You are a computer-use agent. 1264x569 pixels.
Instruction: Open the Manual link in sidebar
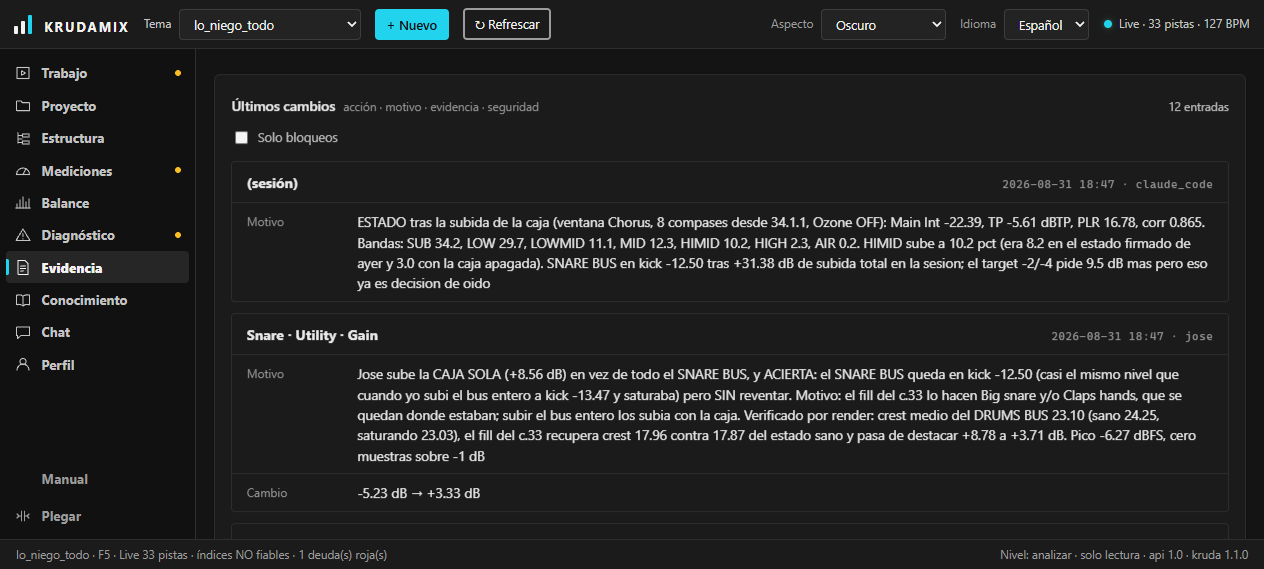(65, 479)
